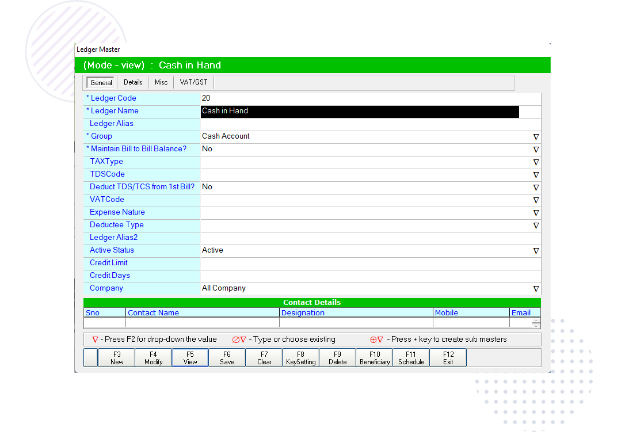Image resolution: width=625 pixels, height=432 pixels.
Task: Expand the Group dropdown arrow
Action: click(x=536, y=136)
